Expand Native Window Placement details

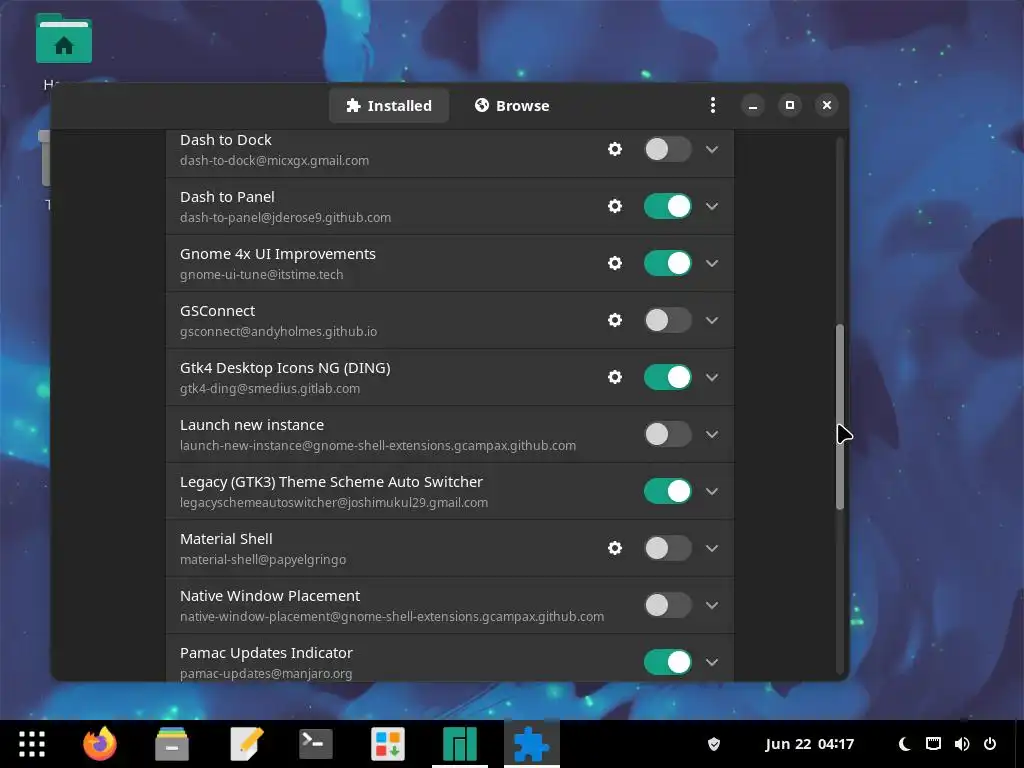click(712, 605)
